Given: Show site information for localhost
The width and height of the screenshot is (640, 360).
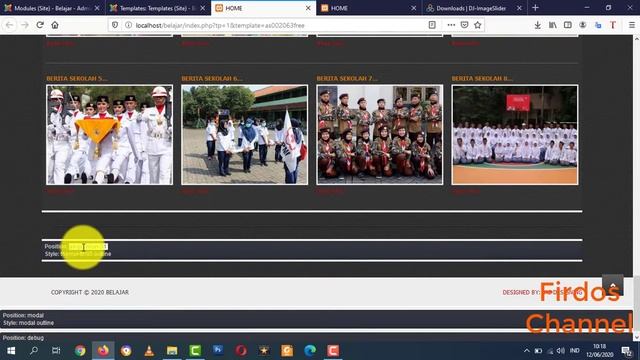Looking at the screenshot, I should 128,25.
